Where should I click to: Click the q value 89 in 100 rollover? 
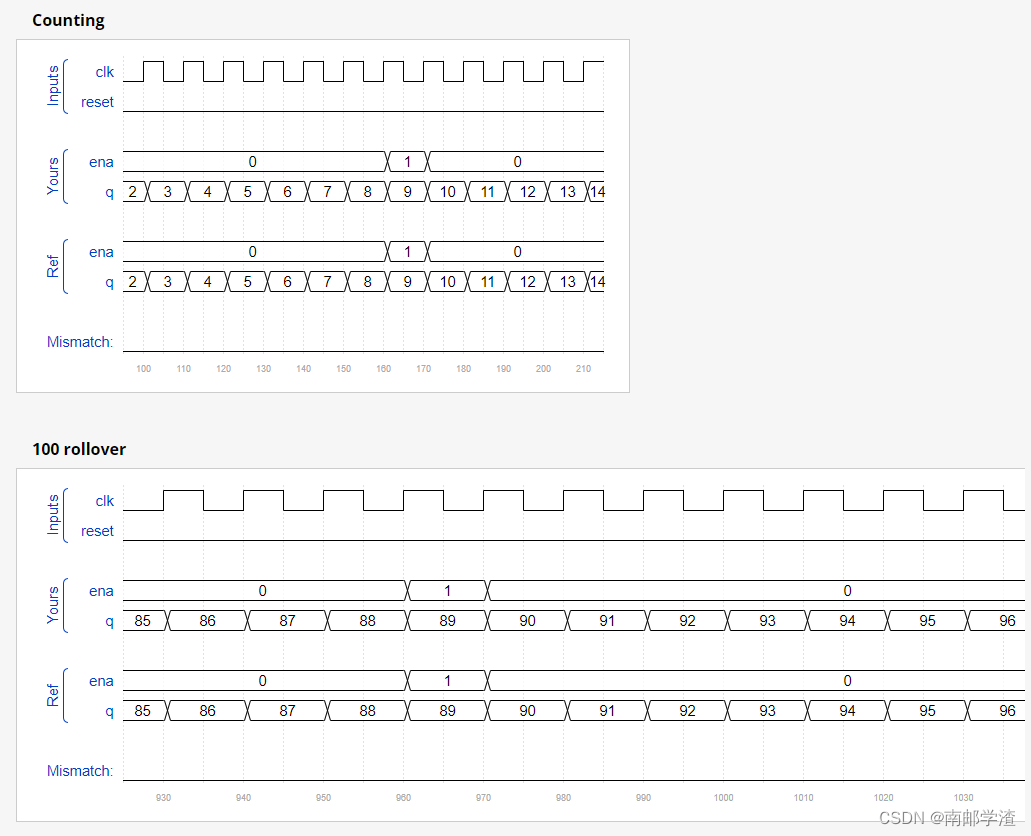[x=447, y=621]
